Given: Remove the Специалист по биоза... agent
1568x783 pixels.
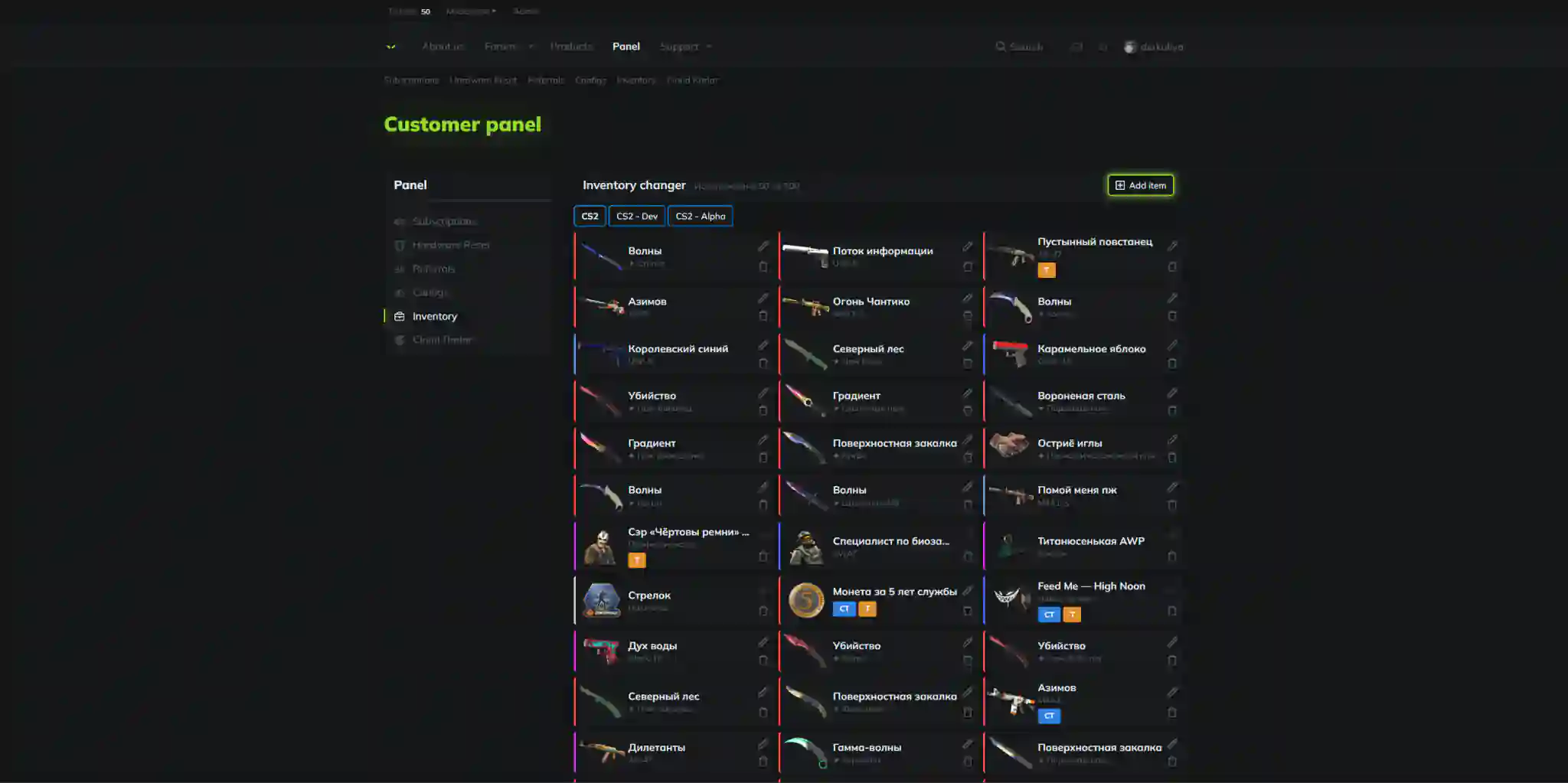Looking at the screenshot, I should coord(968,556).
